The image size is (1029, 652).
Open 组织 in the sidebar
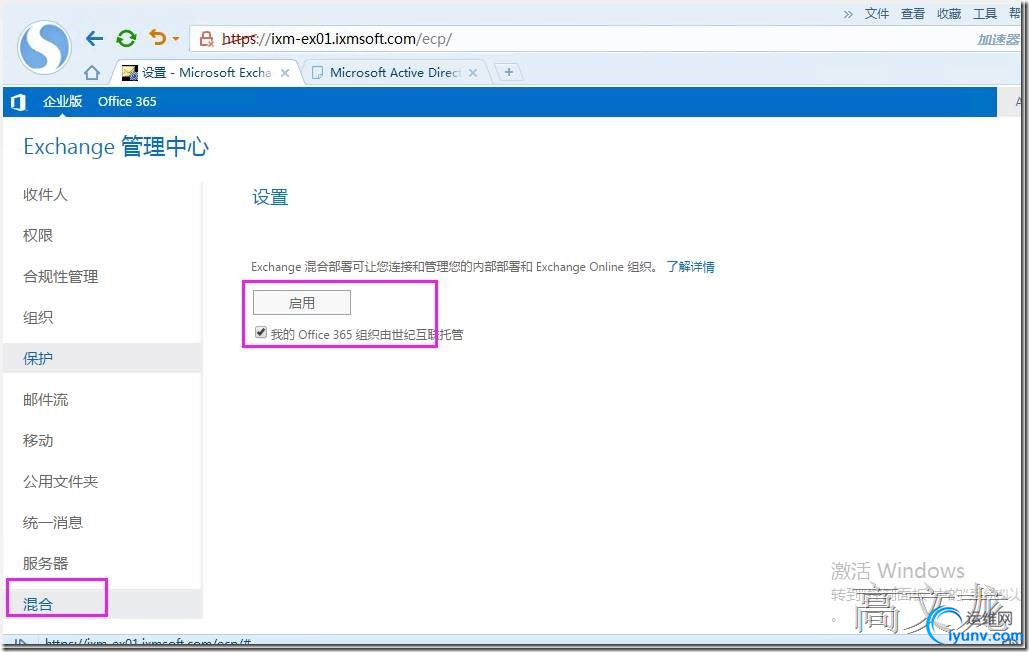click(x=37, y=317)
